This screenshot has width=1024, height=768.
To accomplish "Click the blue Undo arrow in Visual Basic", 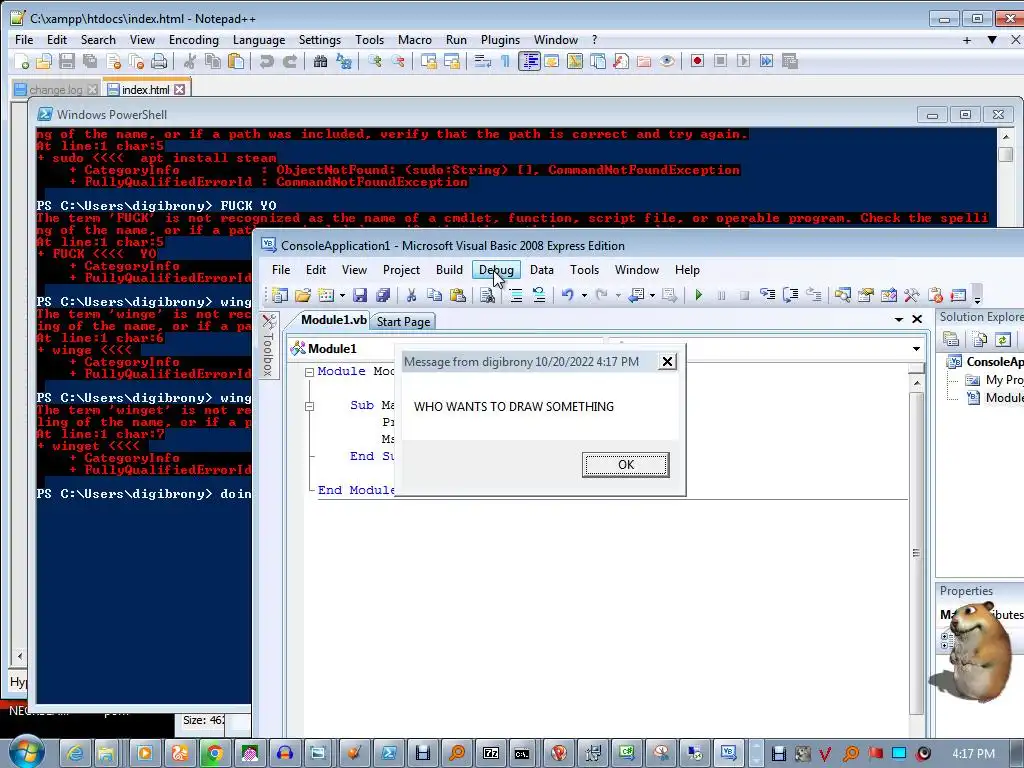I will coord(568,295).
